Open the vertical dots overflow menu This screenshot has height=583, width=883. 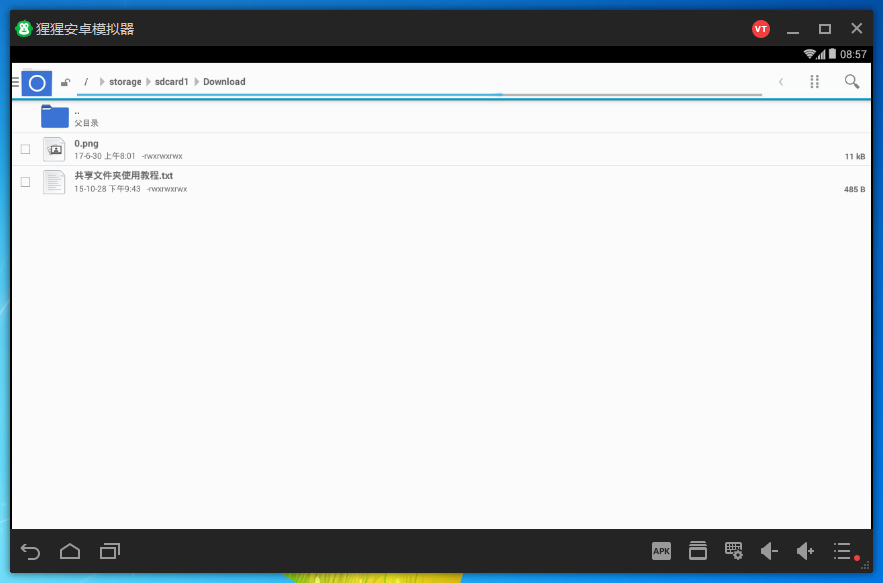pos(814,82)
